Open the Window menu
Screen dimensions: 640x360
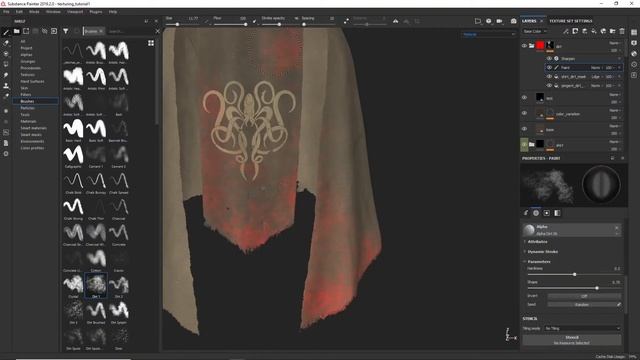click(x=53, y=12)
